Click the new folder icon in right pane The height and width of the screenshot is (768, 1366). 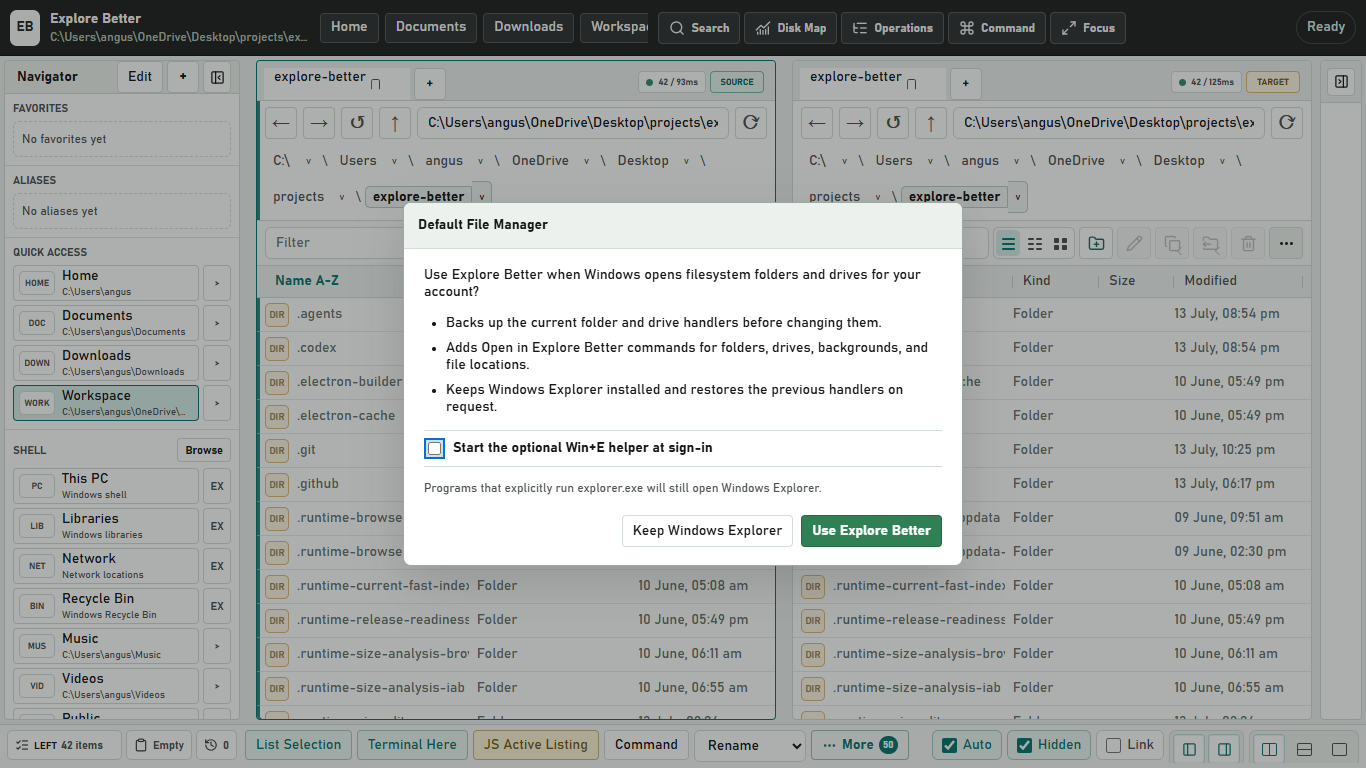[1096, 243]
